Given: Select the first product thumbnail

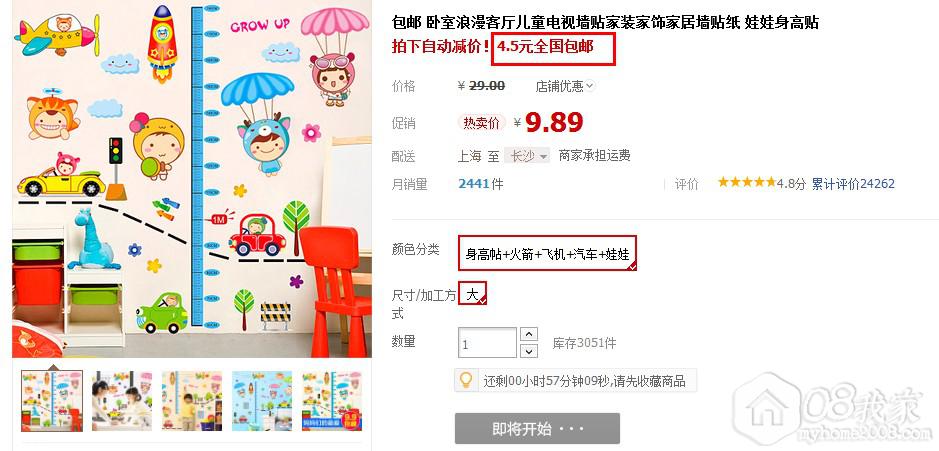Looking at the screenshot, I should 52,401.
